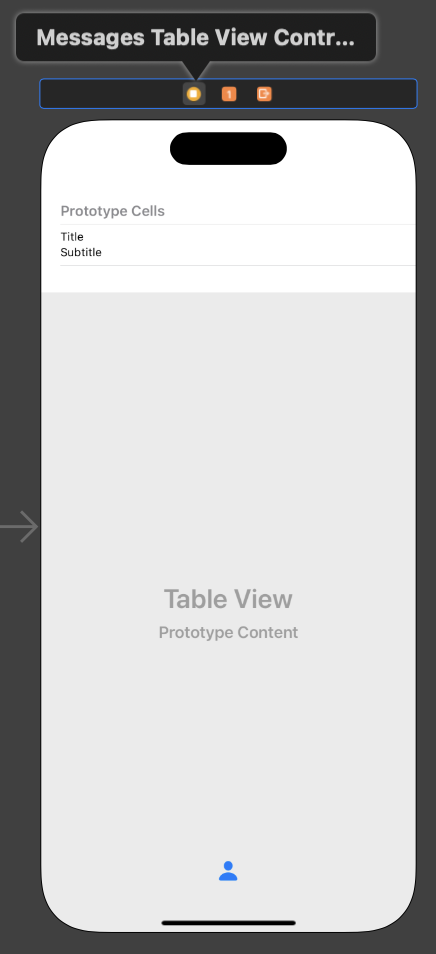Click dark canvas background beside the tooltip
This screenshot has width=436, height=954.
click(x=406, y=37)
